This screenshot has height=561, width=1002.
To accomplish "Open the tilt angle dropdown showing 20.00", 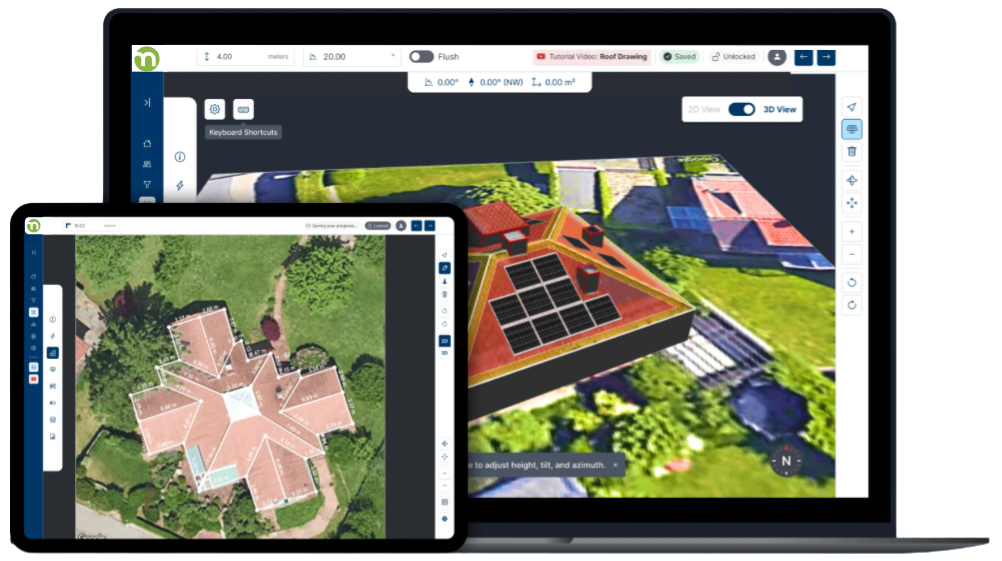I will click(351, 57).
